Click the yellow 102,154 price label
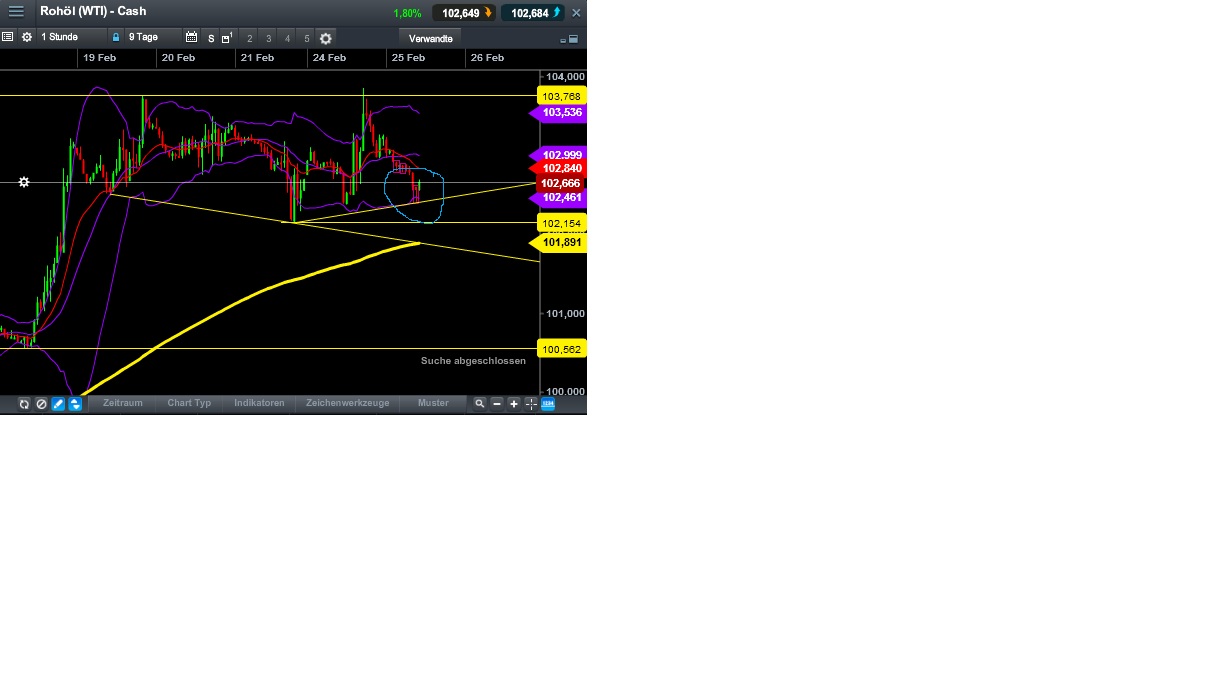The height and width of the screenshot is (698, 1207). (x=560, y=223)
